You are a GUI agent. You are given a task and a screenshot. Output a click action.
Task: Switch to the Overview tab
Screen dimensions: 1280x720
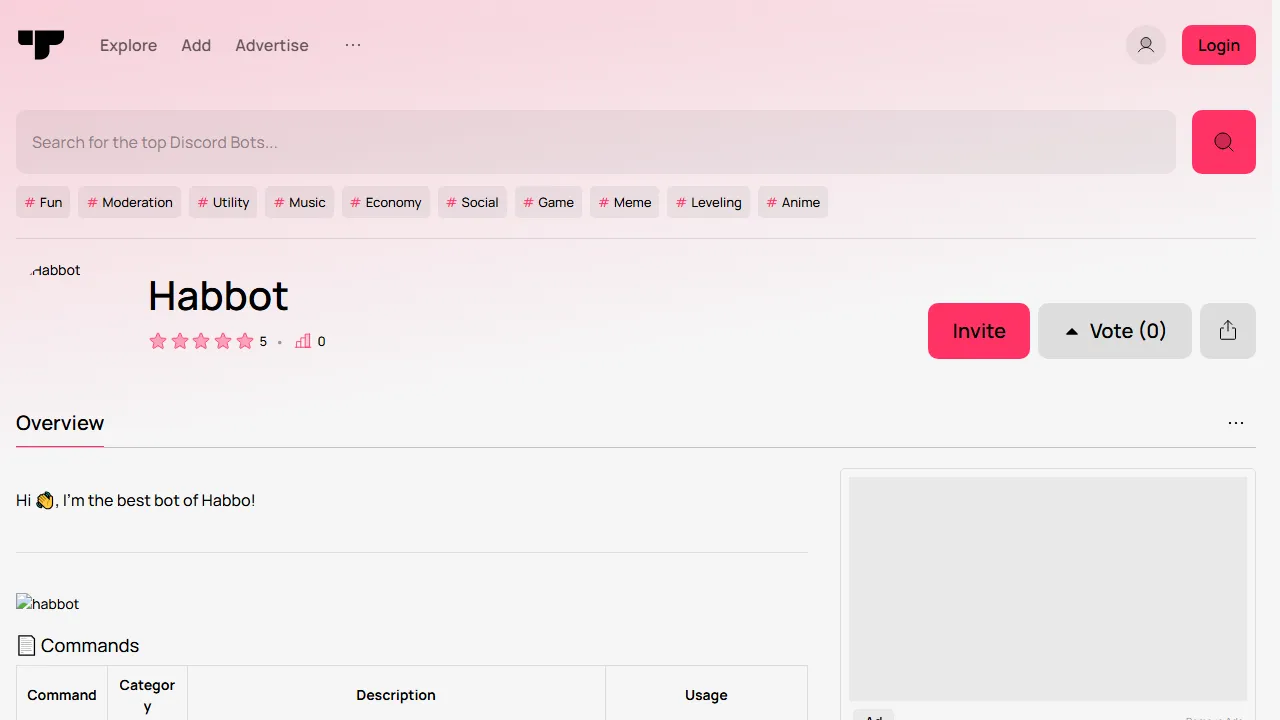coord(59,423)
